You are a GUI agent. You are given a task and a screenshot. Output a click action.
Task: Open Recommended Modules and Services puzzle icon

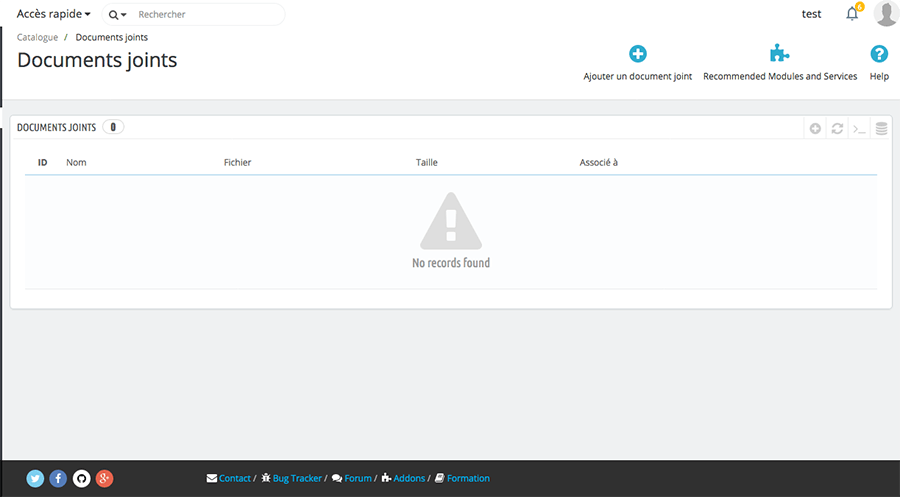779,55
